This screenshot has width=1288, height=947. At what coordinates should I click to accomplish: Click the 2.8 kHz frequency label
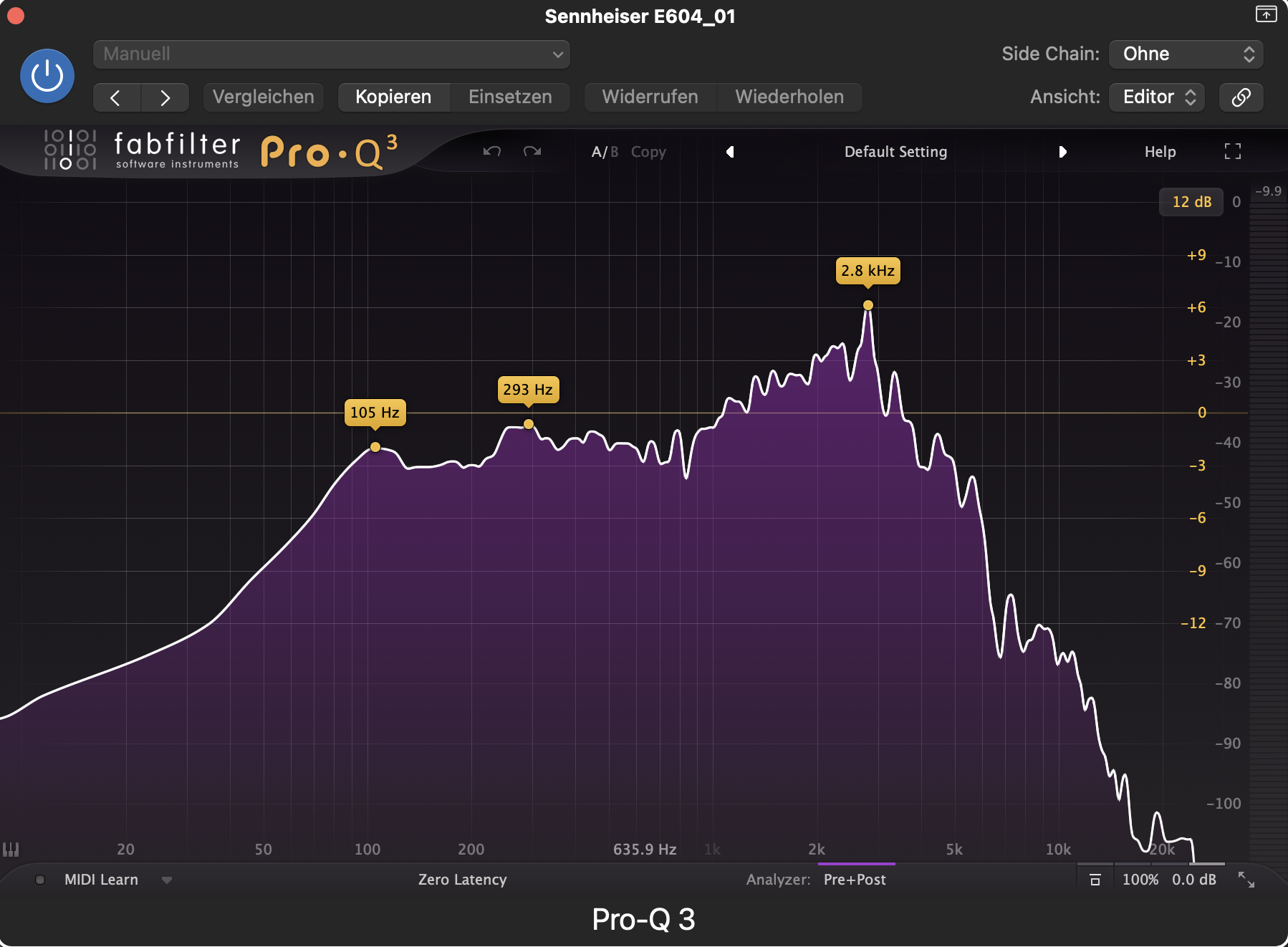pos(868,271)
